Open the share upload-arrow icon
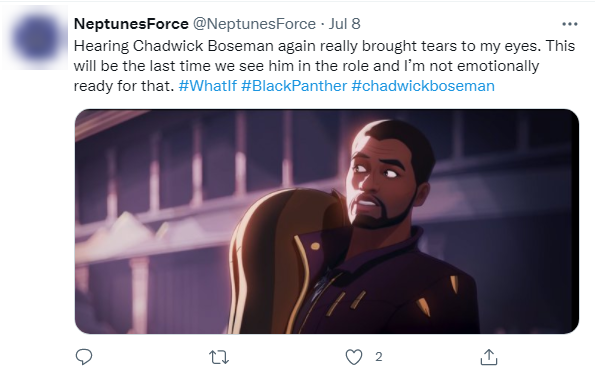Screen dimensions: 595x375 point(489,357)
